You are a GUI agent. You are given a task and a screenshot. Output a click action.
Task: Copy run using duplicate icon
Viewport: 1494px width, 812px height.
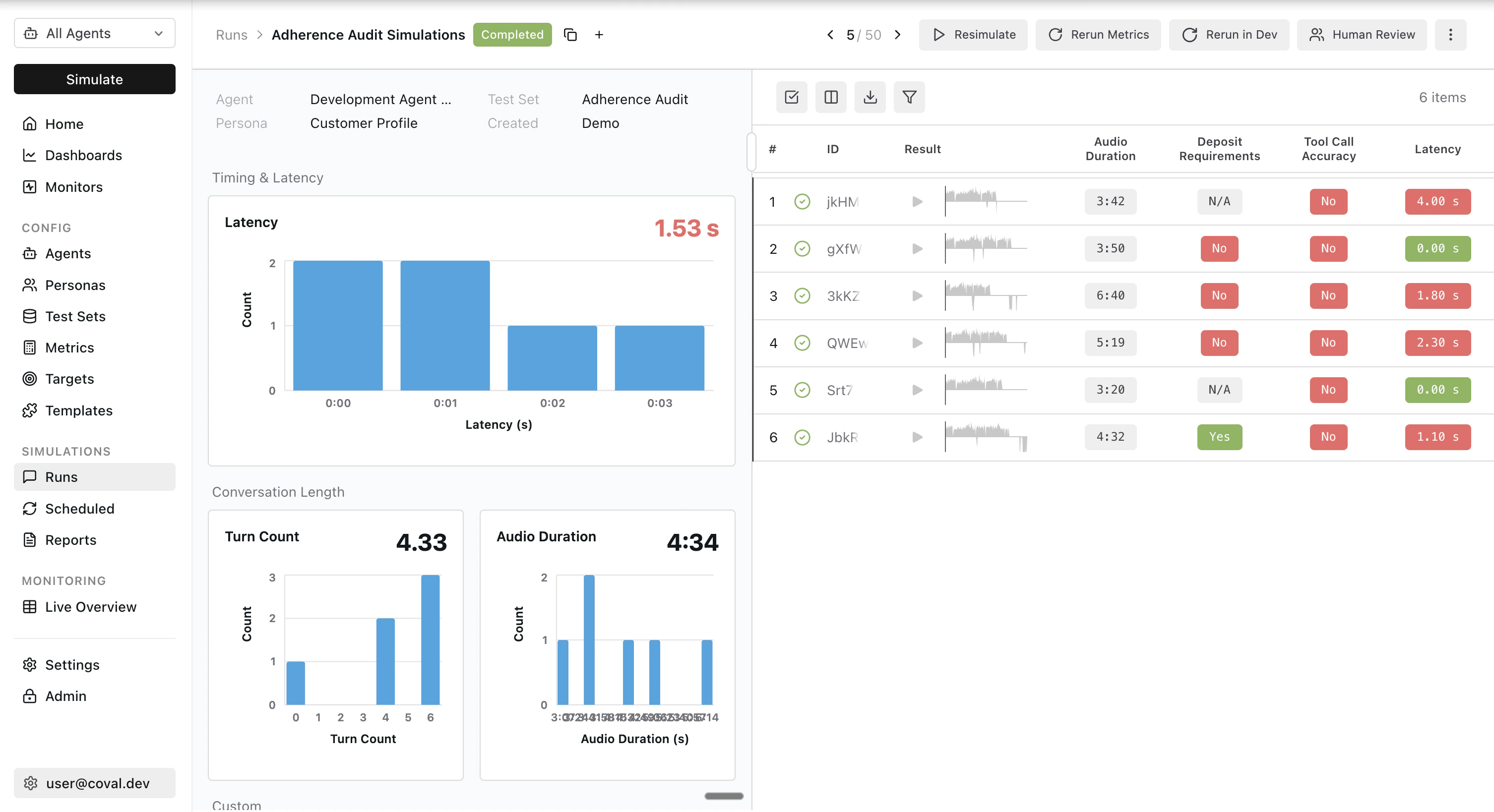pyautogui.click(x=570, y=35)
